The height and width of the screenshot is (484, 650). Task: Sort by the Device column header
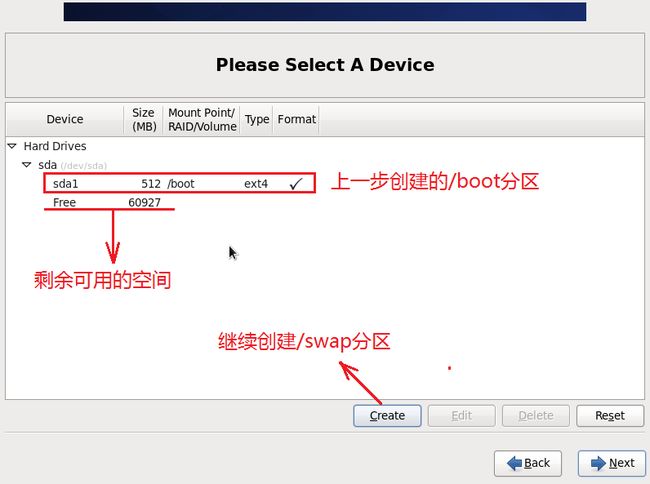coord(65,119)
